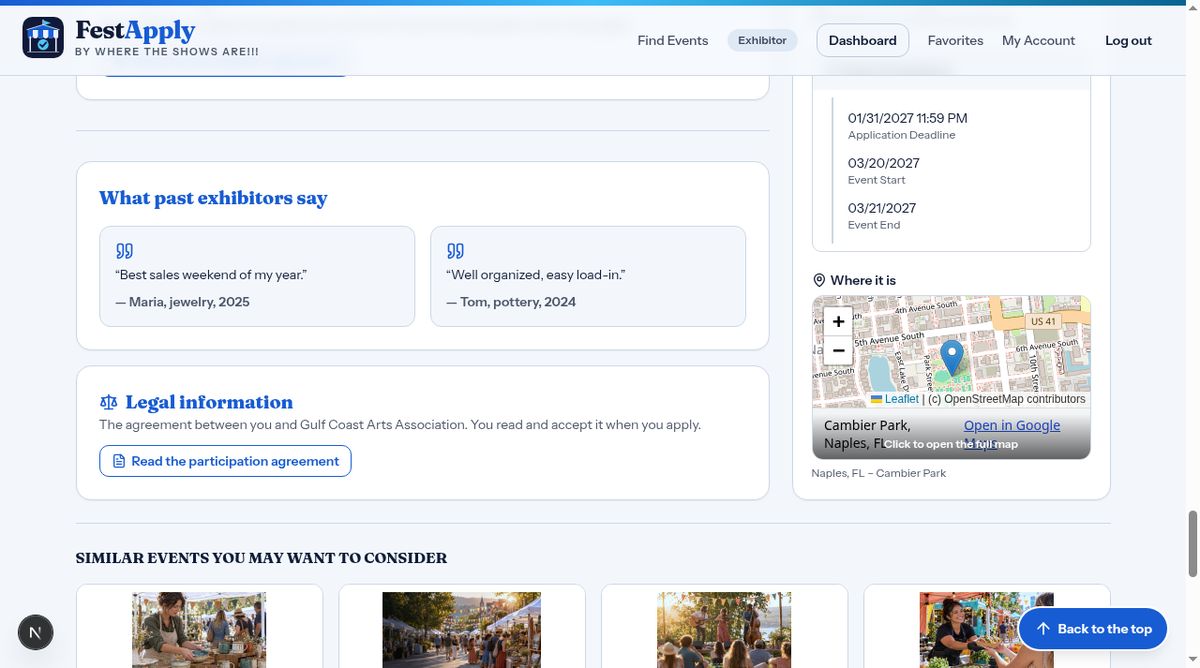This screenshot has height=668, width=1200.
Task: Open Favorites in the navigation
Action: pyautogui.click(x=955, y=40)
